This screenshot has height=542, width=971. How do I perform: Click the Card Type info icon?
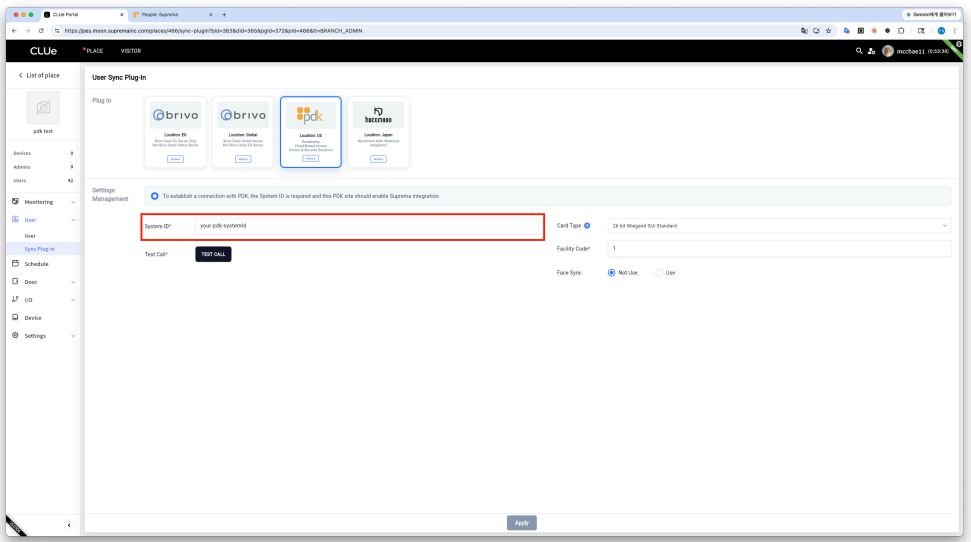click(x=587, y=225)
